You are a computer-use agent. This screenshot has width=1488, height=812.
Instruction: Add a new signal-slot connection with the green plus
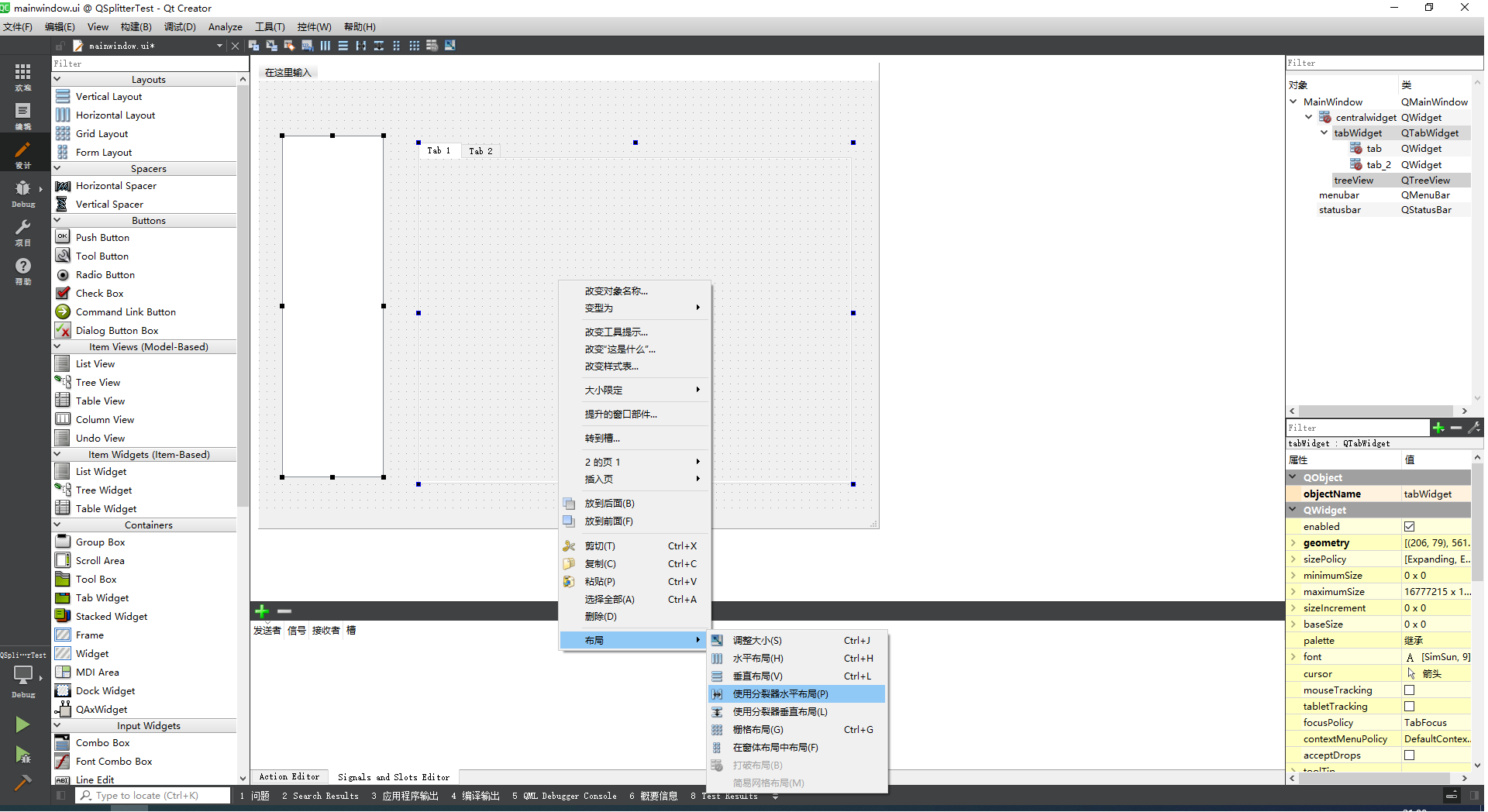click(x=262, y=611)
